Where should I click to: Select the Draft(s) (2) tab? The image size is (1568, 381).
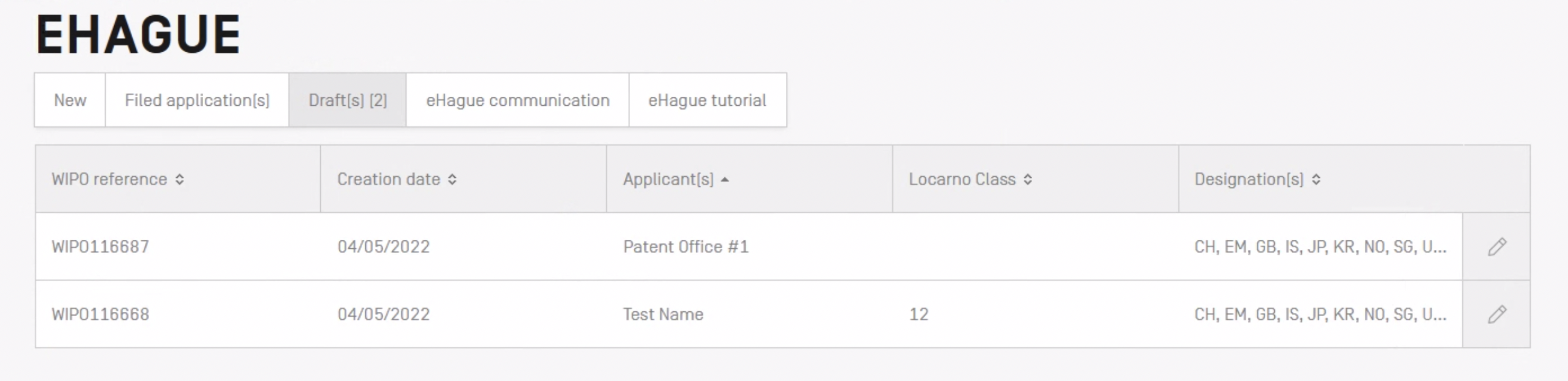(348, 100)
